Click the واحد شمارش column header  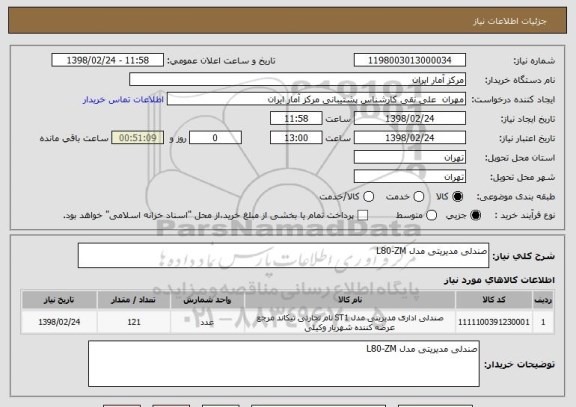pos(207,300)
